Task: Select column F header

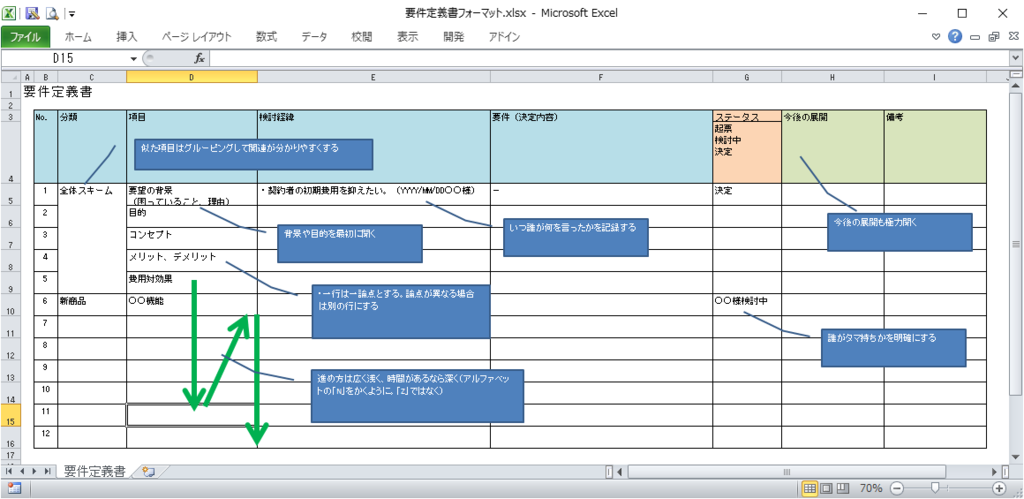Action: pyautogui.click(x=601, y=77)
